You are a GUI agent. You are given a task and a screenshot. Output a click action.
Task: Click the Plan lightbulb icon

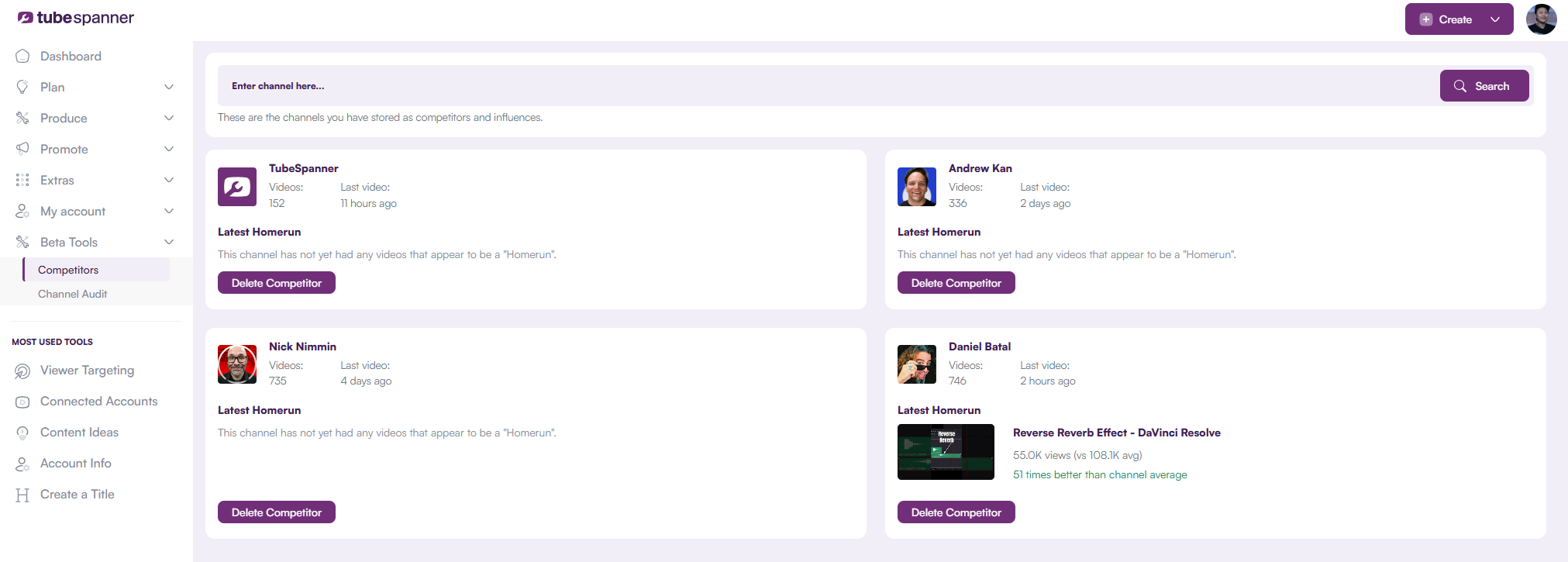[x=22, y=87]
